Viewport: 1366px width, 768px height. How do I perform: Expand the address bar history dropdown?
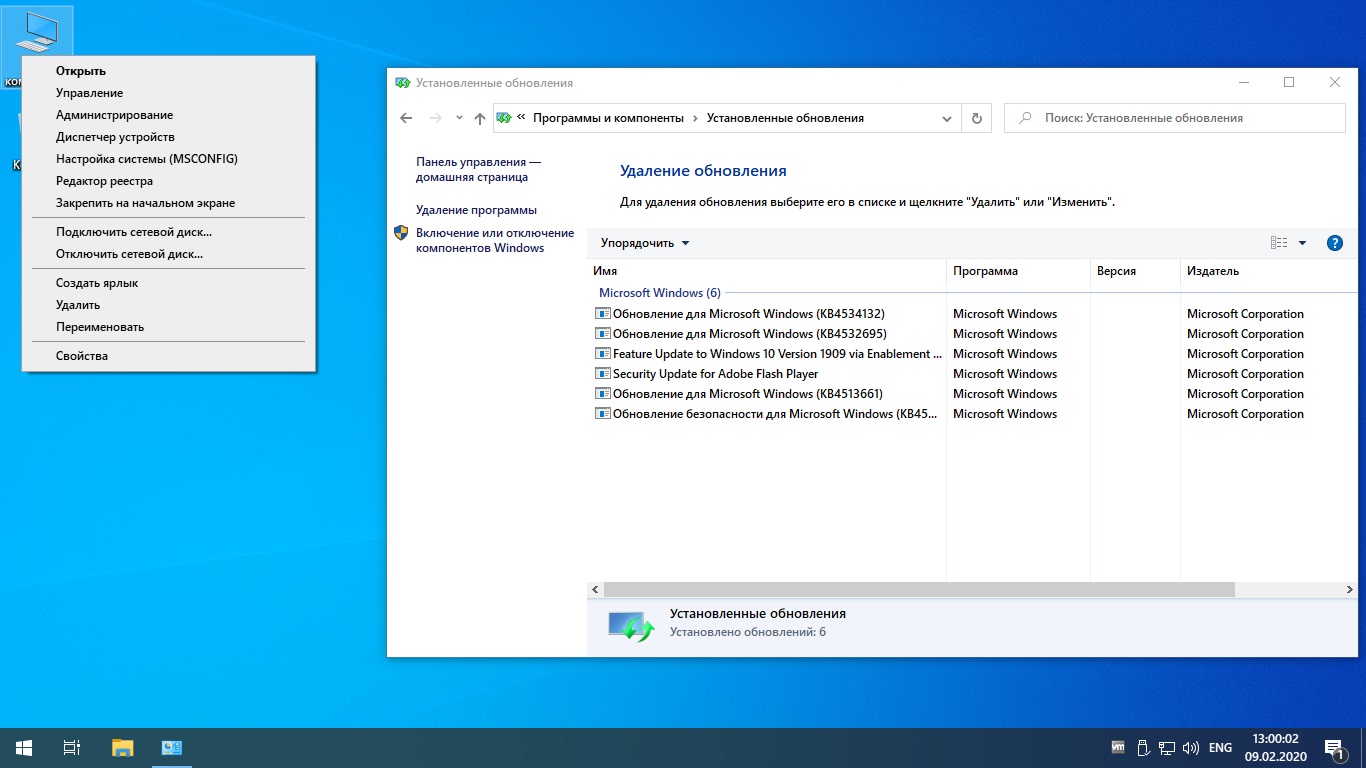pyautogui.click(x=947, y=118)
